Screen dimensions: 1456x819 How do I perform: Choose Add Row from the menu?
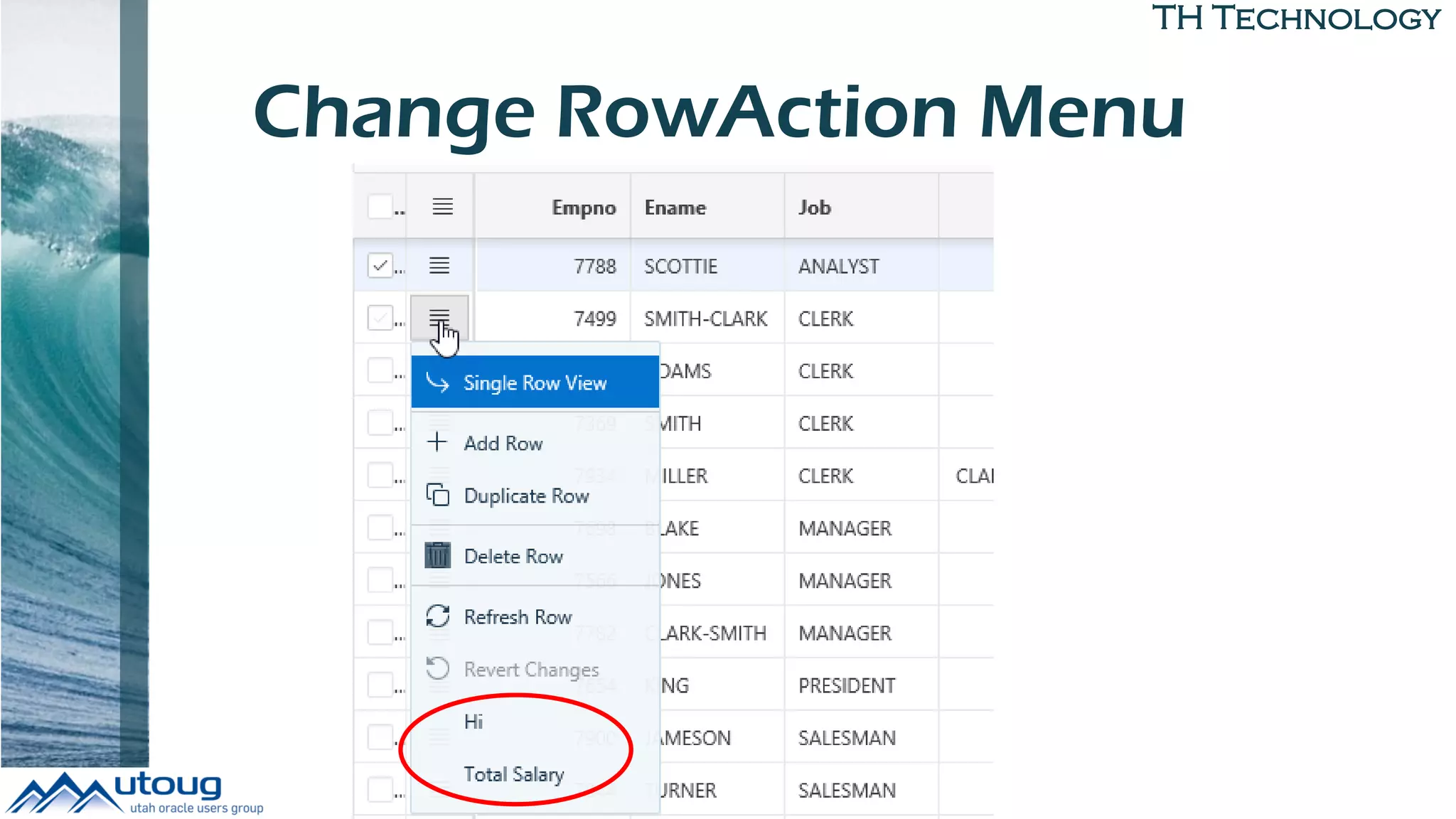[535, 443]
